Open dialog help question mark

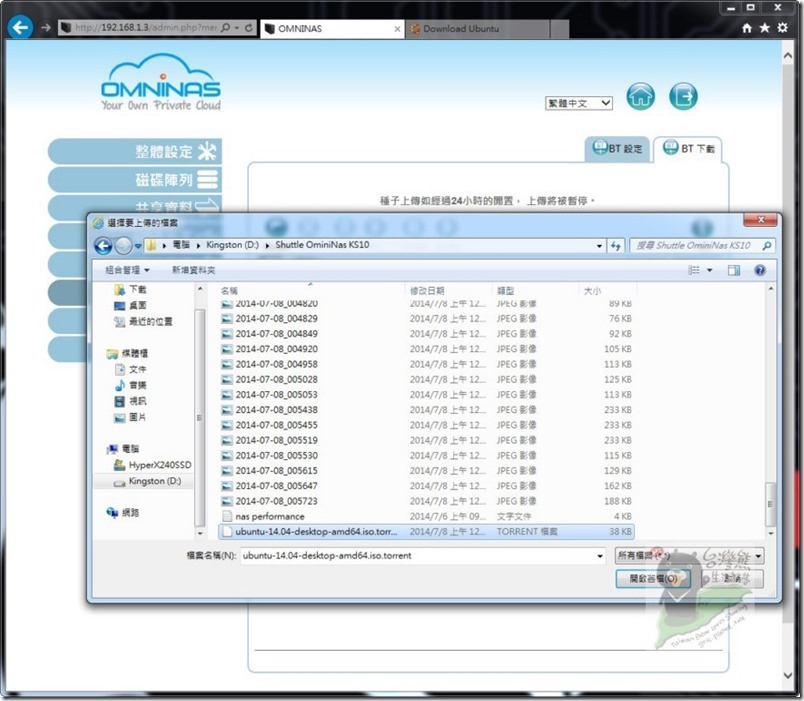coord(760,270)
